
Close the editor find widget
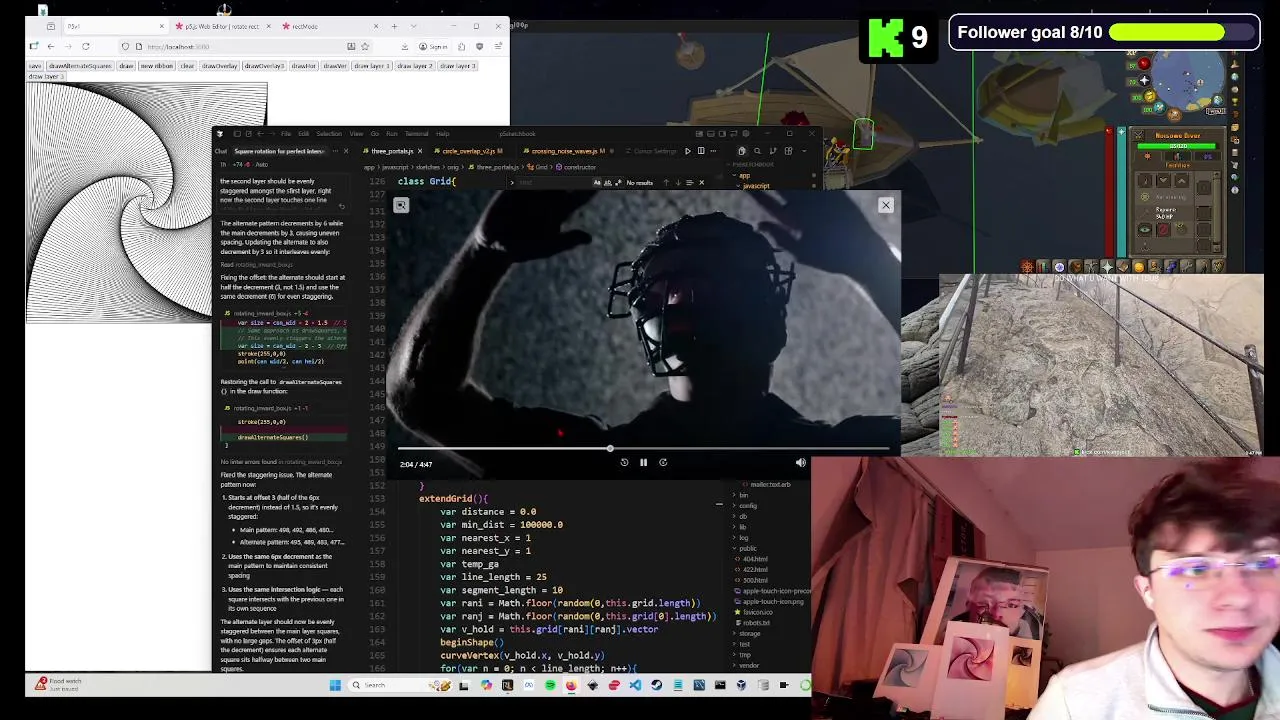702,182
